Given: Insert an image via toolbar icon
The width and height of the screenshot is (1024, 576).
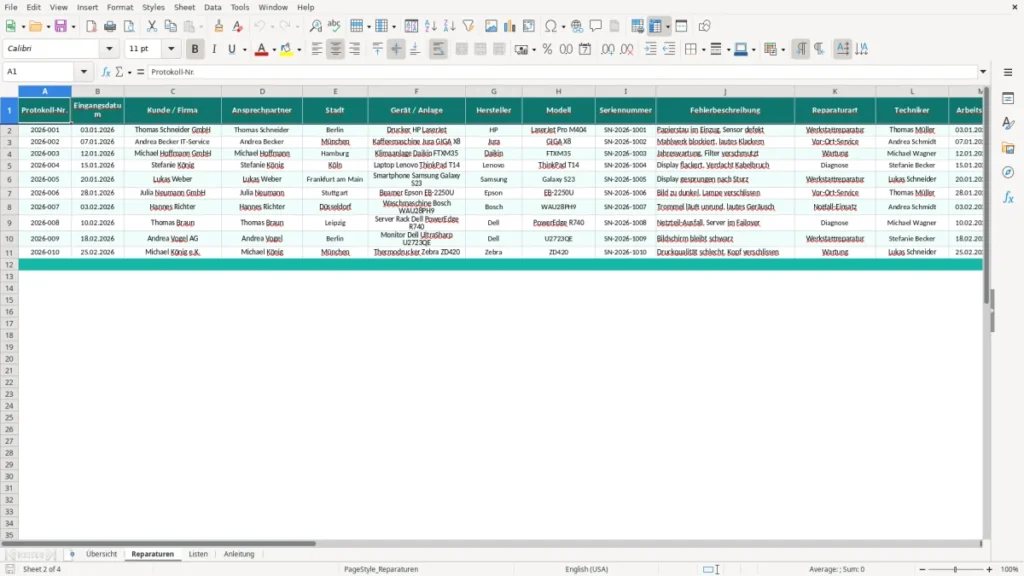Looking at the screenshot, I should 491,26.
